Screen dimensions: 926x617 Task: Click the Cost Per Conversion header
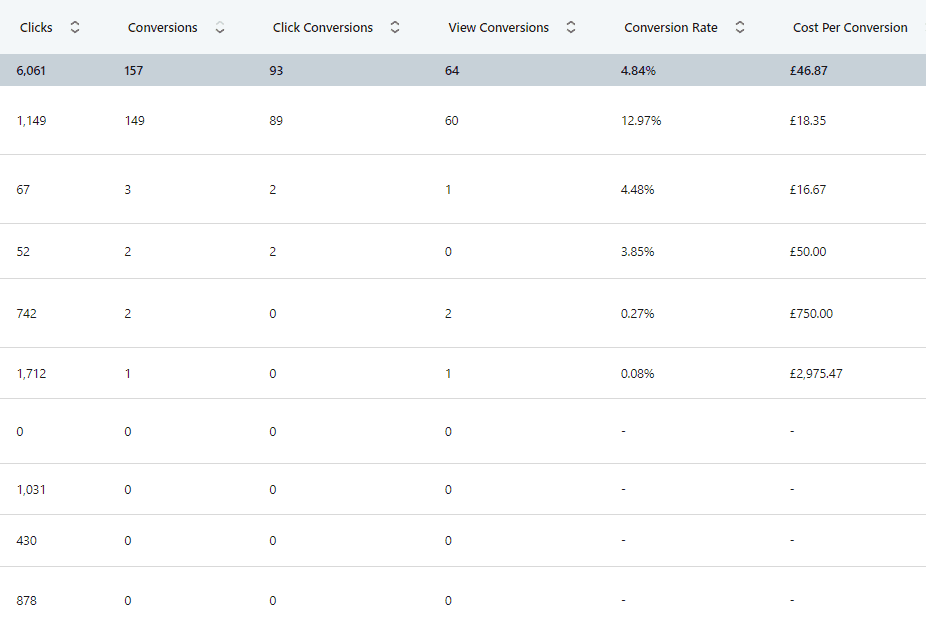click(x=850, y=28)
